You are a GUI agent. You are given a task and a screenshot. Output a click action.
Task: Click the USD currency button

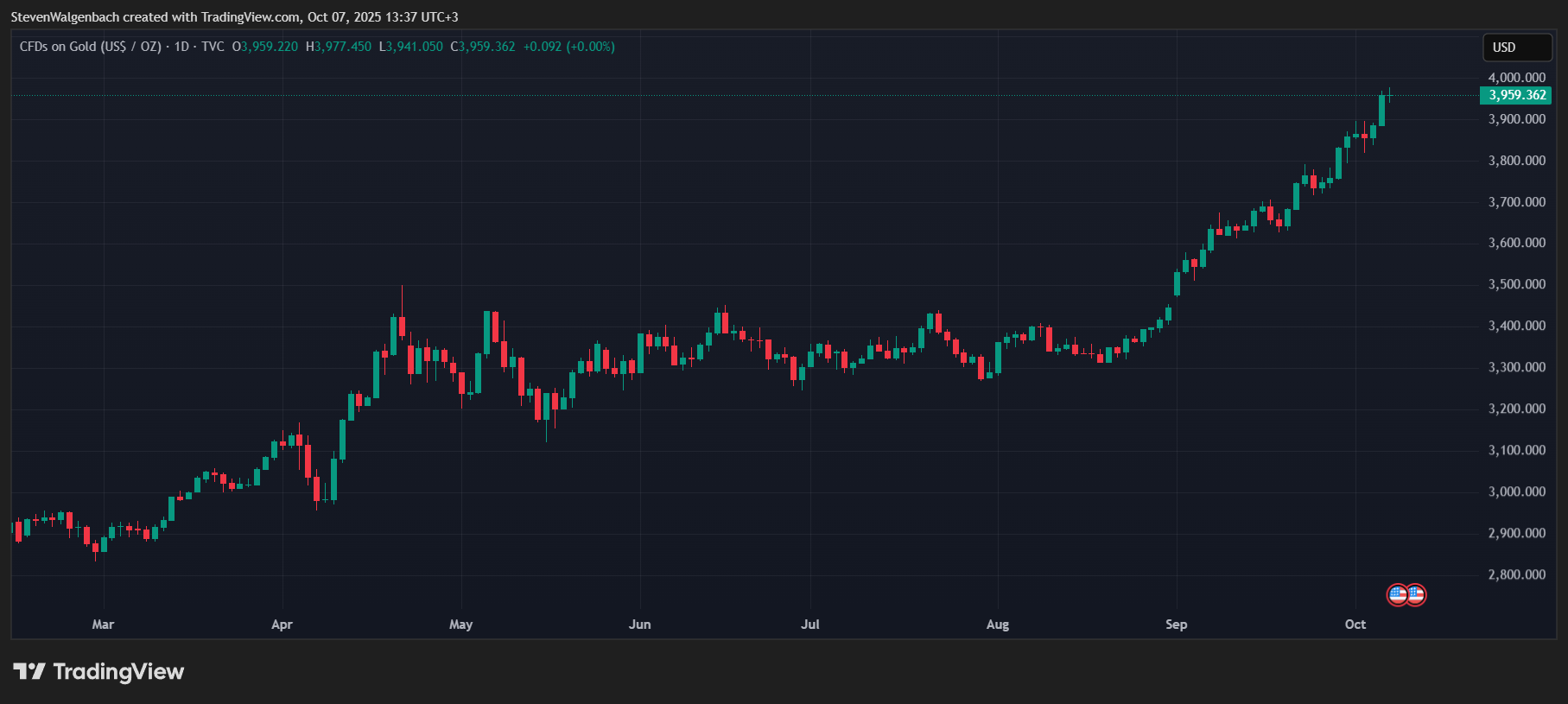[x=1518, y=48]
